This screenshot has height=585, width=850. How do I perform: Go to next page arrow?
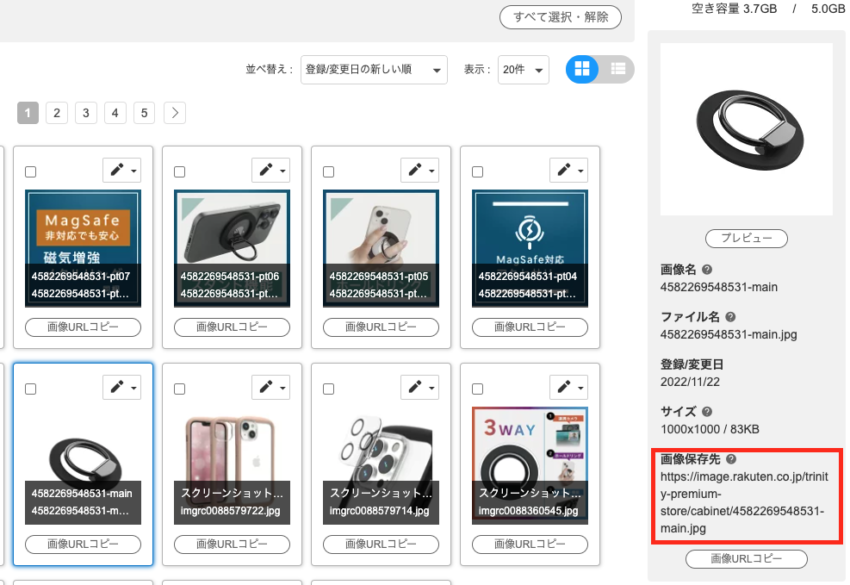175,113
